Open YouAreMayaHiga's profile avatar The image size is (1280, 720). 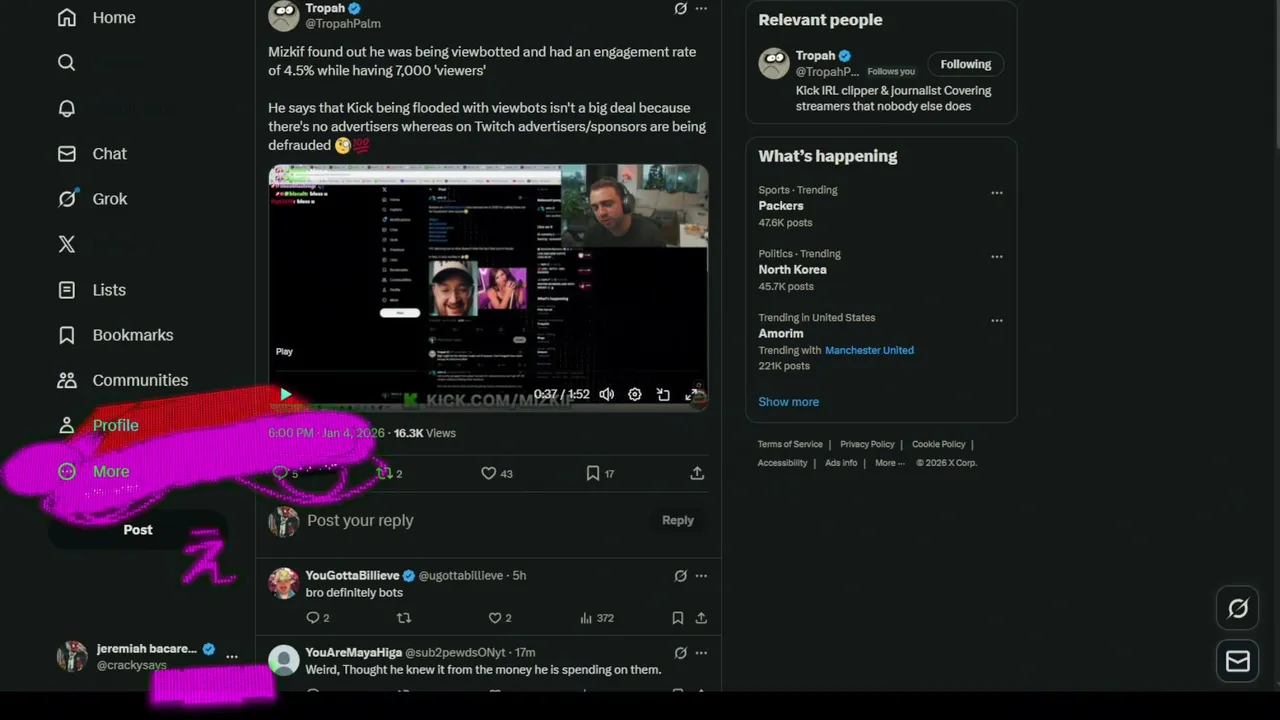click(x=284, y=661)
